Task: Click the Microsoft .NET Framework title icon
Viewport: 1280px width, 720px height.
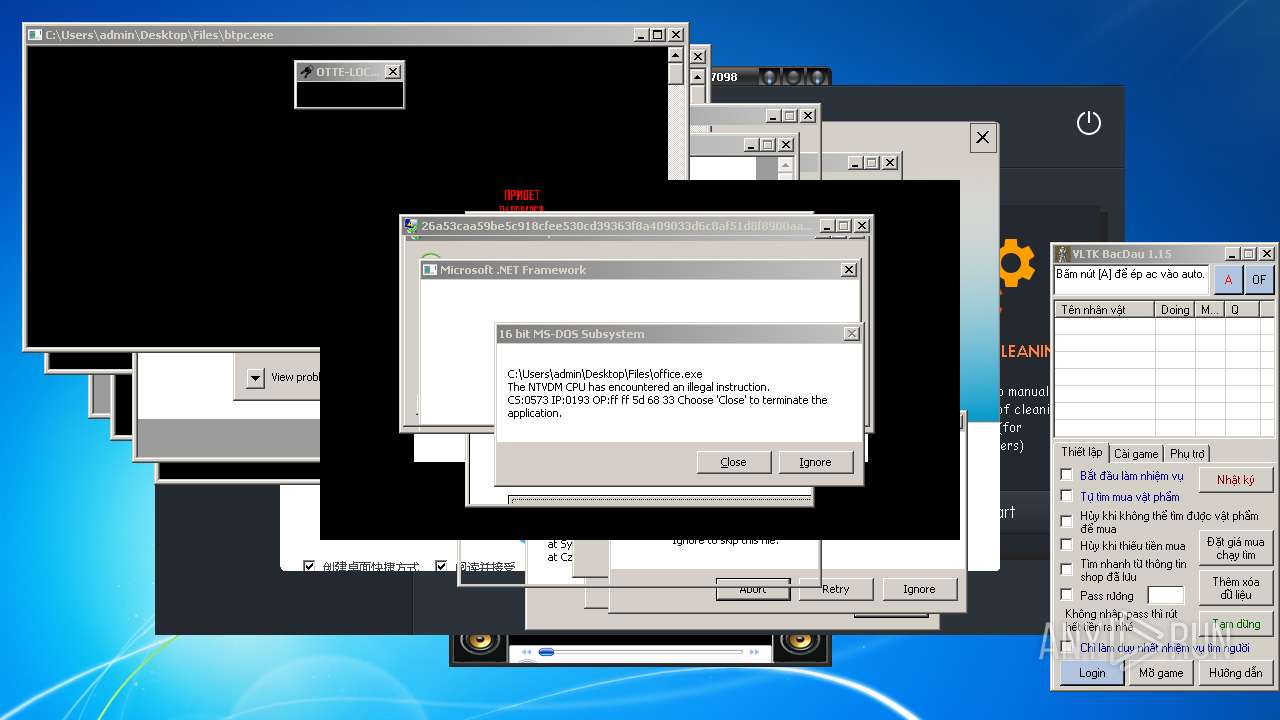Action: pyautogui.click(x=430, y=270)
